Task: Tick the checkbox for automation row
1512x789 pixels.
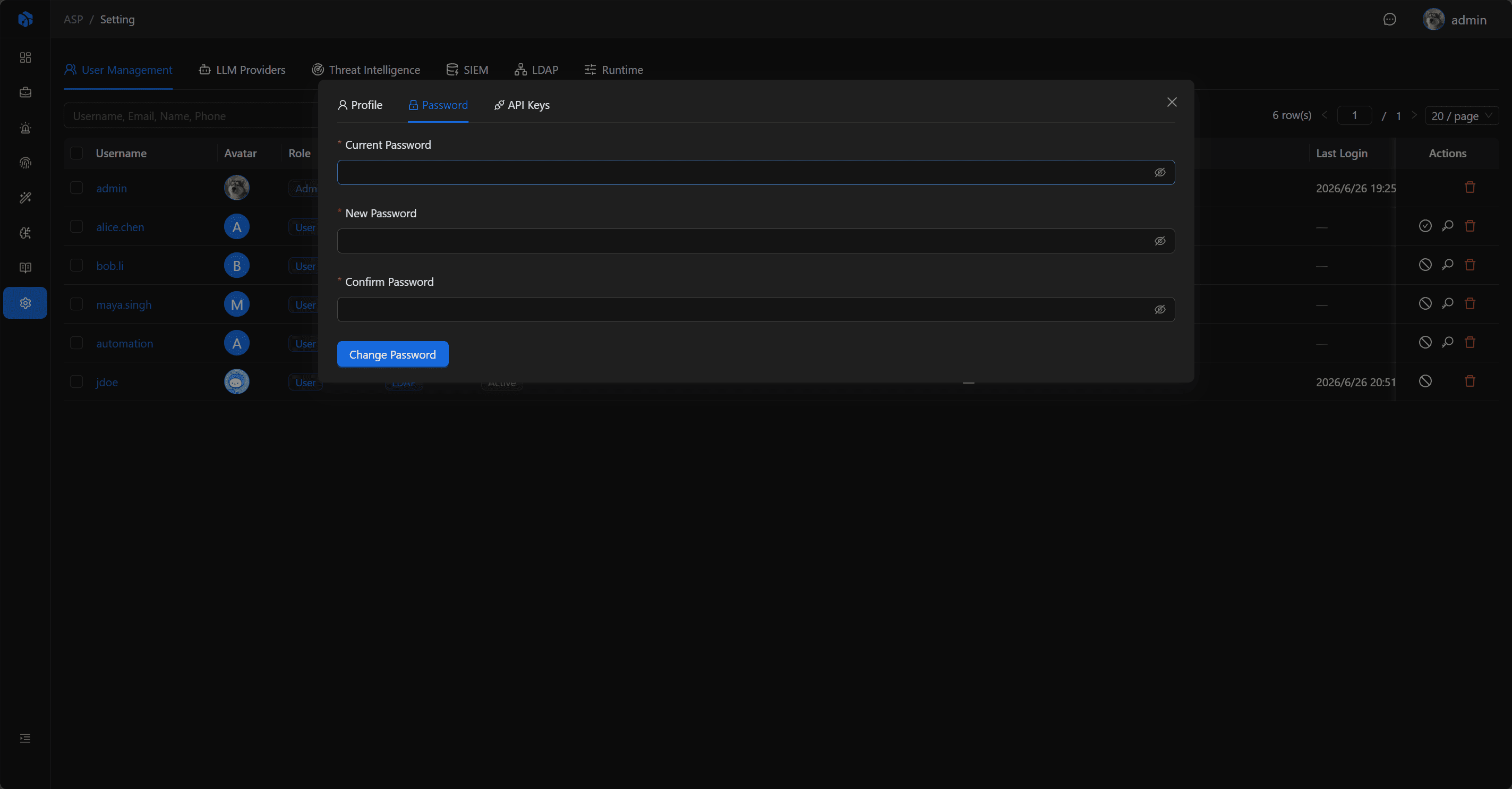Action: (76, 343)
